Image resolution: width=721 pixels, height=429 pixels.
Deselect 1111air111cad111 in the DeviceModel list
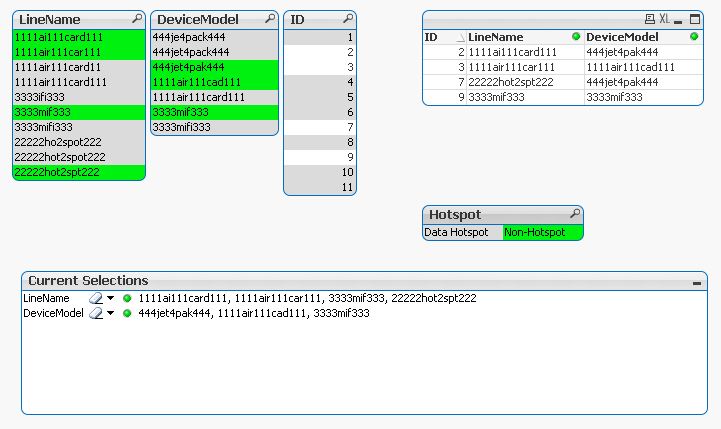pos(215,82)
